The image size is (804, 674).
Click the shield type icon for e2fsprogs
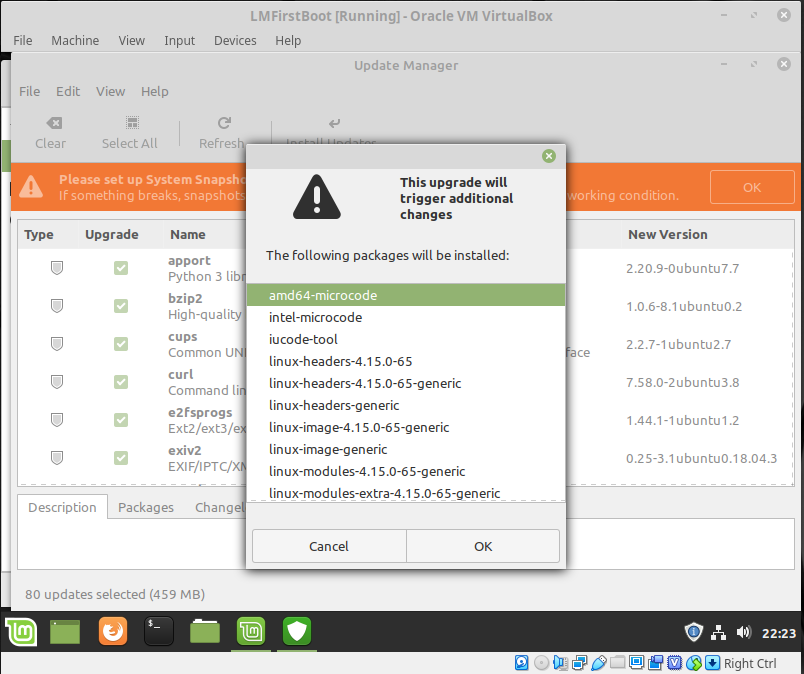pyautogui.click(x=57, y=420)
